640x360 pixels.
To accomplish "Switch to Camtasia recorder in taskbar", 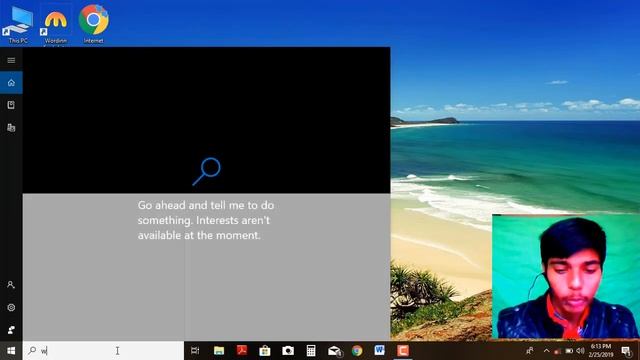I will (403, 351).
